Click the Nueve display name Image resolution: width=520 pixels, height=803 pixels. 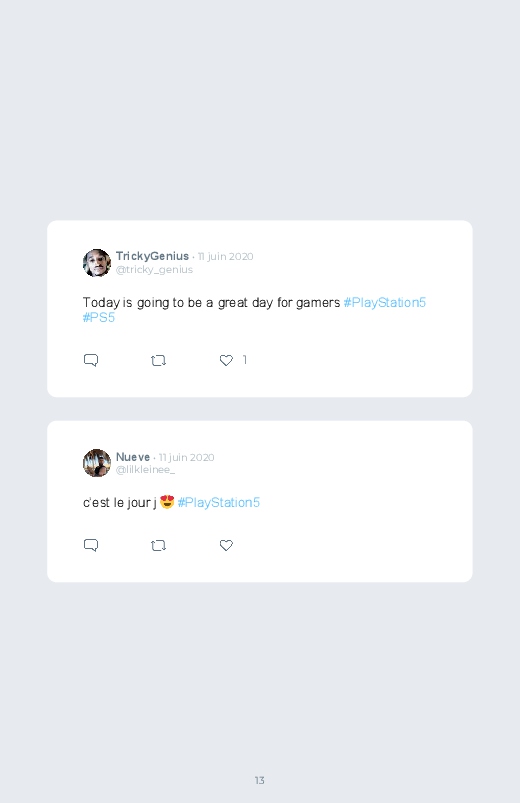click(133, 457)
